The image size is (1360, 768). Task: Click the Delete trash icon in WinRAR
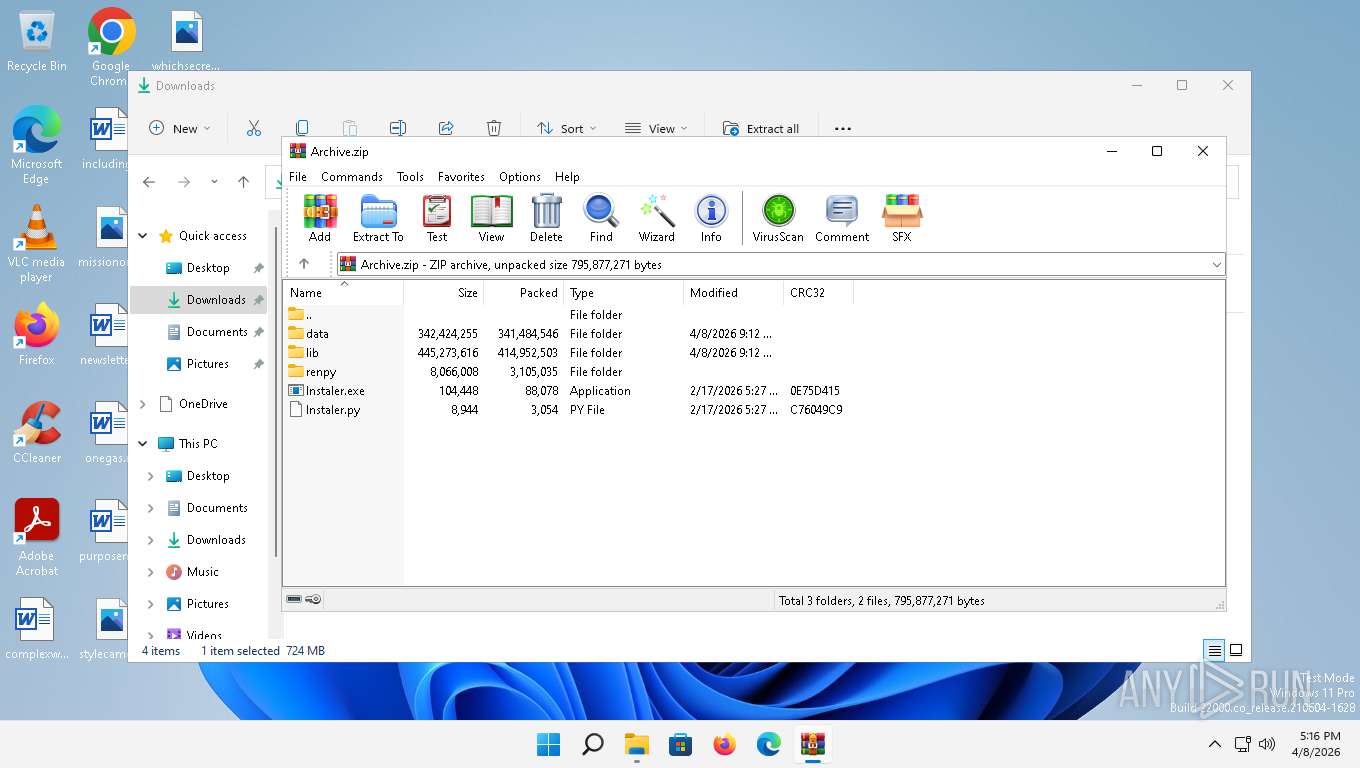(546, 218)
